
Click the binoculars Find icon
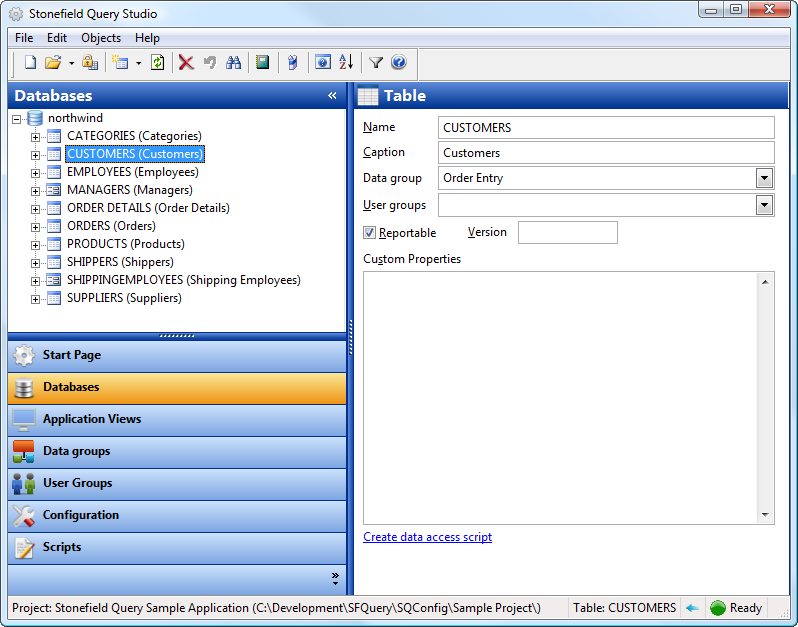233,63
